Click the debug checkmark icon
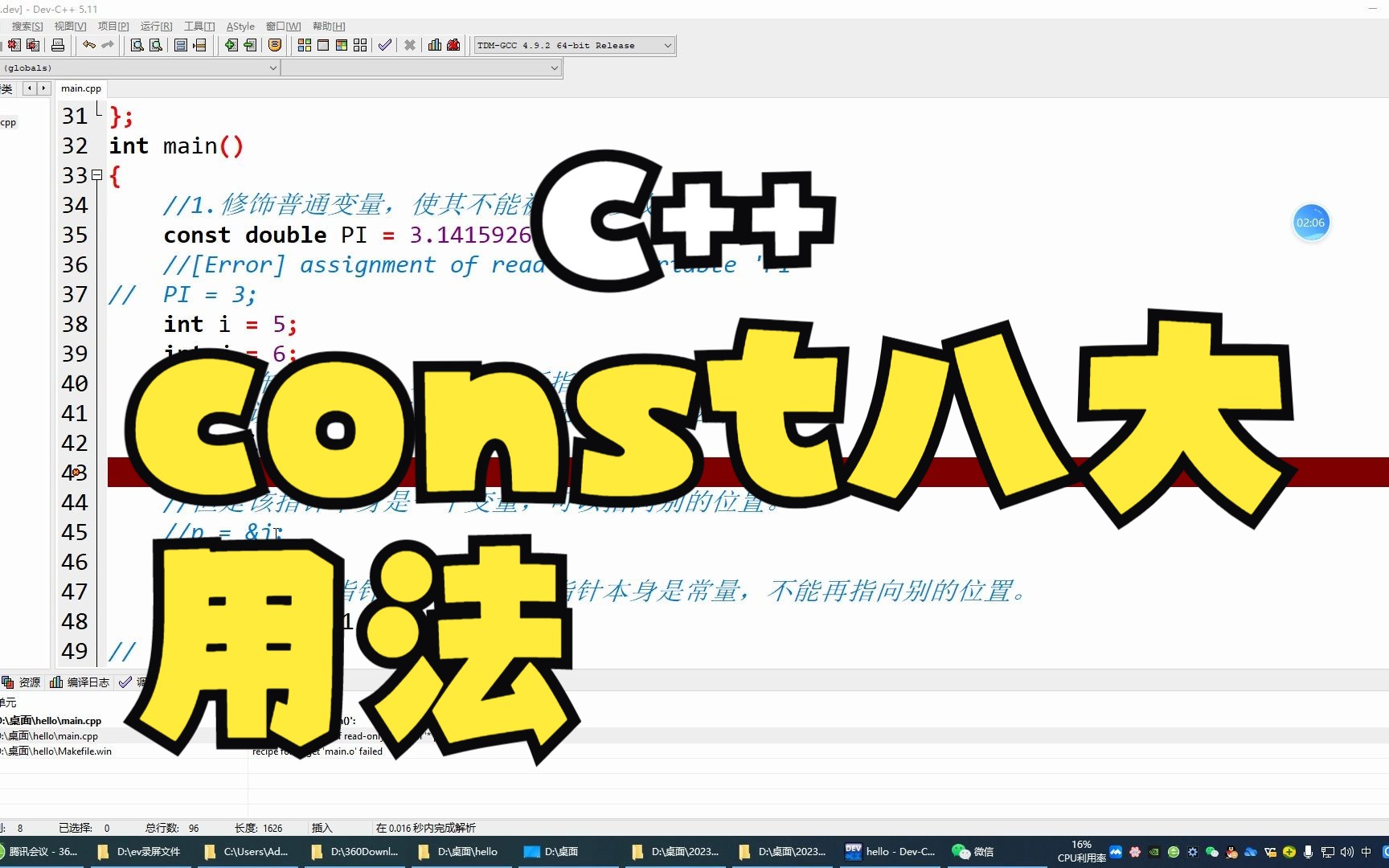1389x868 pixels. pos(385,45)
